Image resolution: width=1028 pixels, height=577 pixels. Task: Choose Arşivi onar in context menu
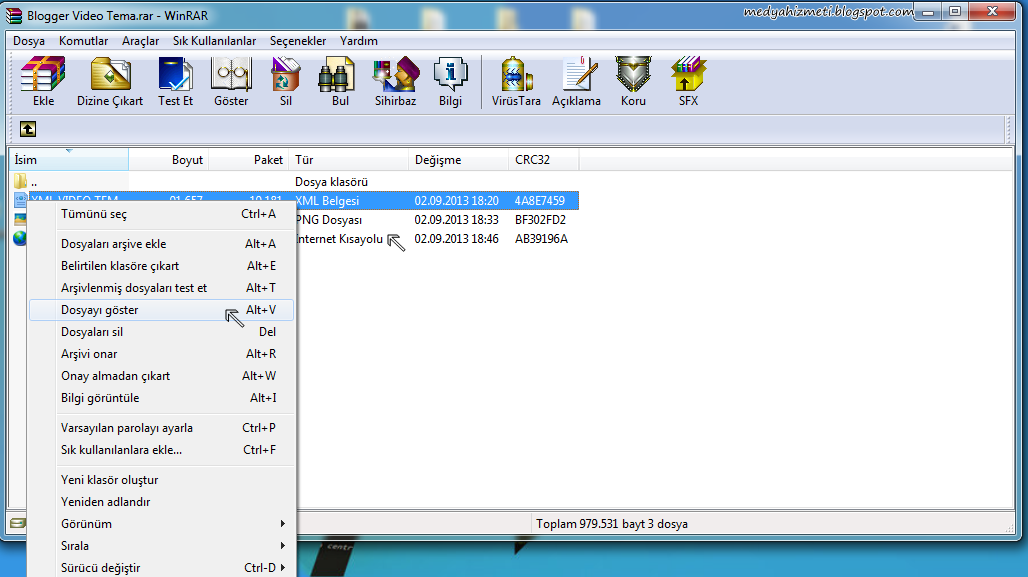coord(161,354)
